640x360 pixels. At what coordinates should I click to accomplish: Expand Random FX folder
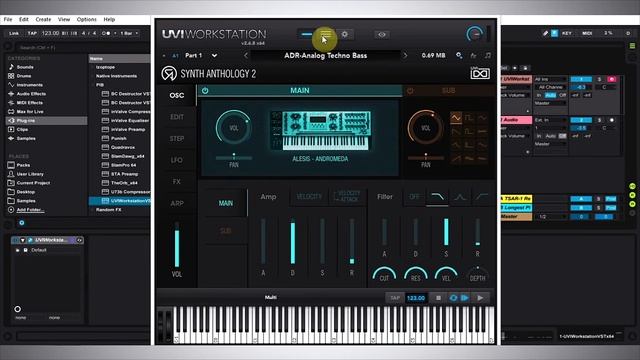(x=109, y=210)
